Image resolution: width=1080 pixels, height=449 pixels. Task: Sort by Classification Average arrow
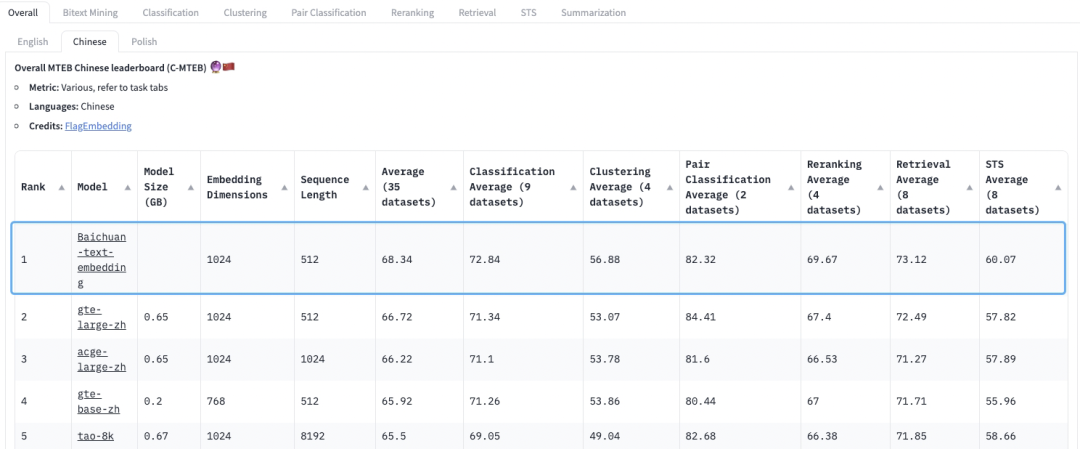(x=573, y=187)
